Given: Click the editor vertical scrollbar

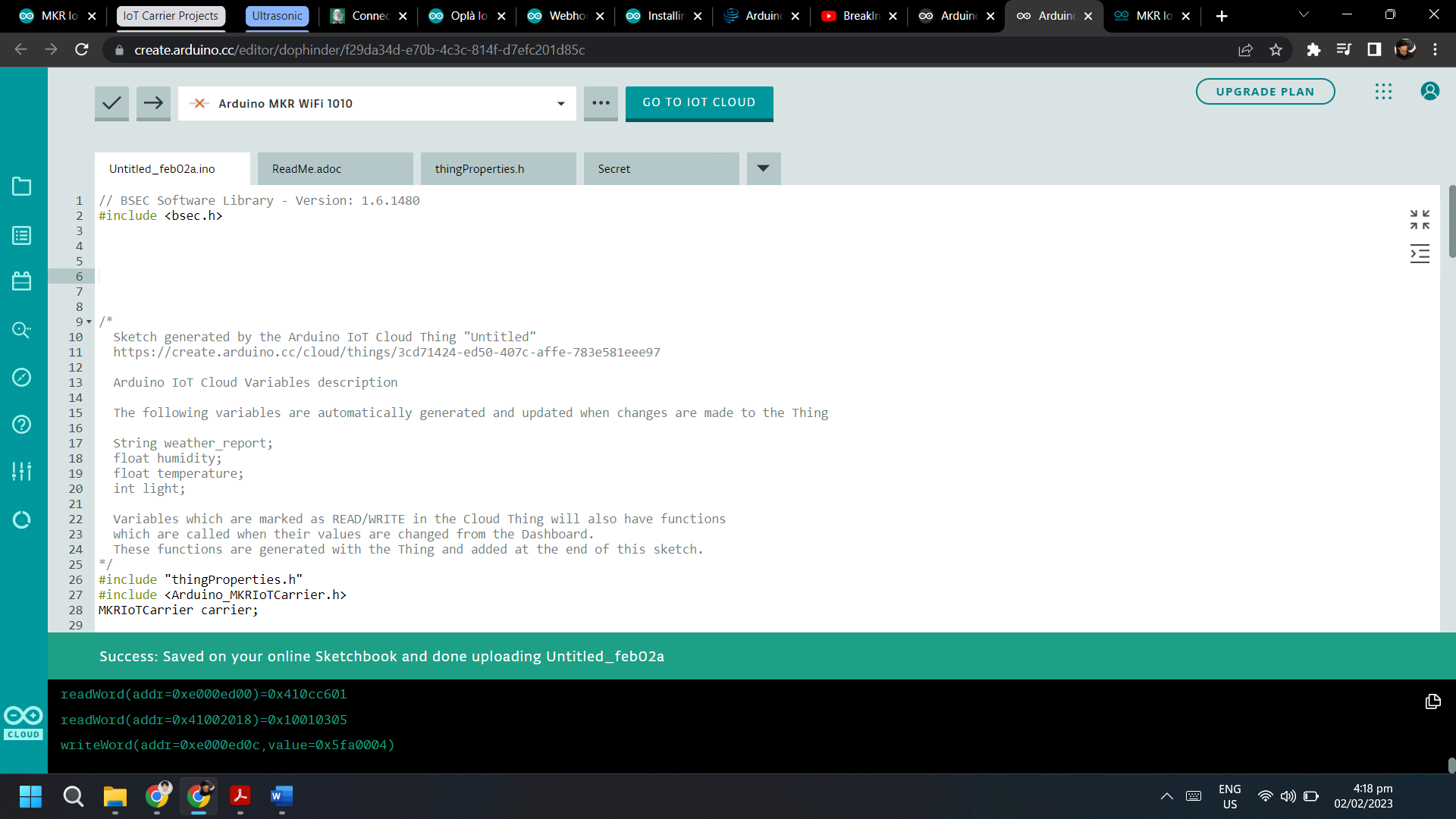Looking at the screenshot, I should (1451, 221).
